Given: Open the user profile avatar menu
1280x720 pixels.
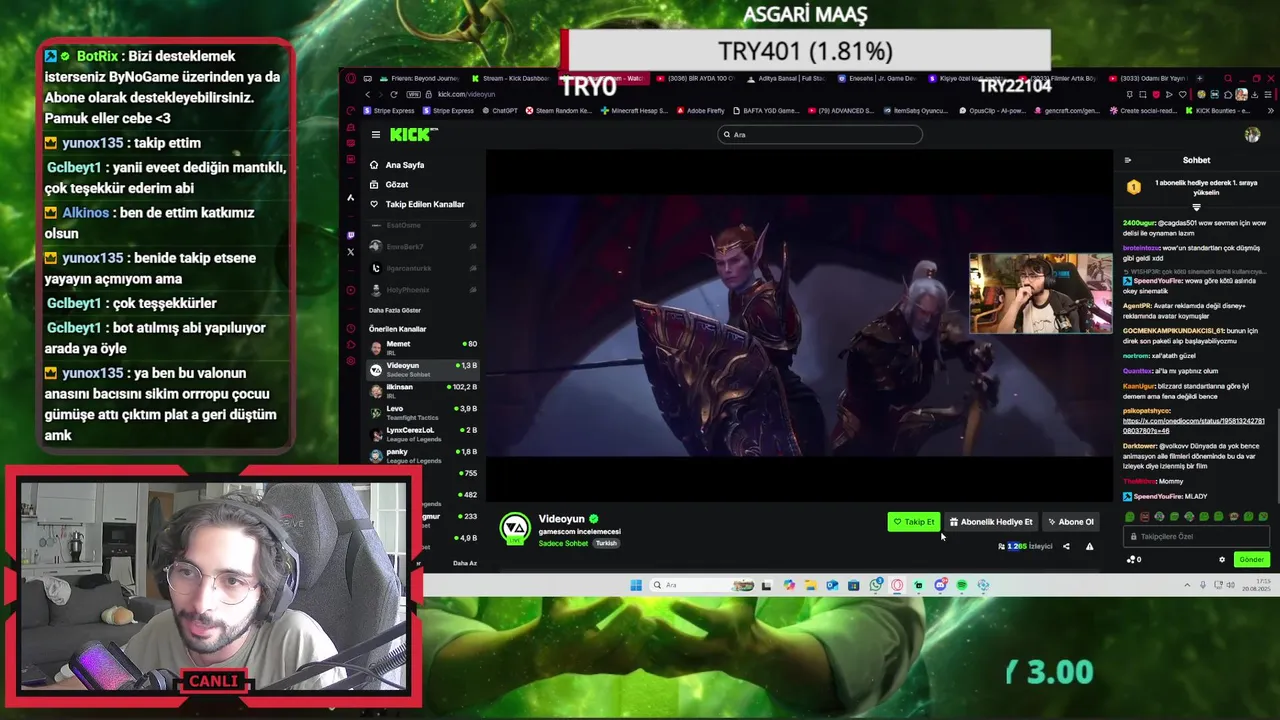Looking at the screenshot, I should [x=1252, y=134].
